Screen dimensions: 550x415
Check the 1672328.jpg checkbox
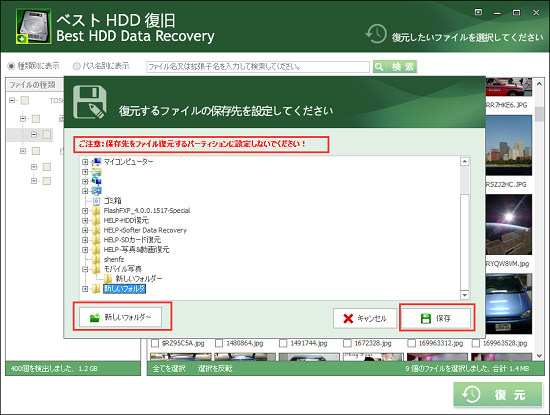(x=347, y=343)
